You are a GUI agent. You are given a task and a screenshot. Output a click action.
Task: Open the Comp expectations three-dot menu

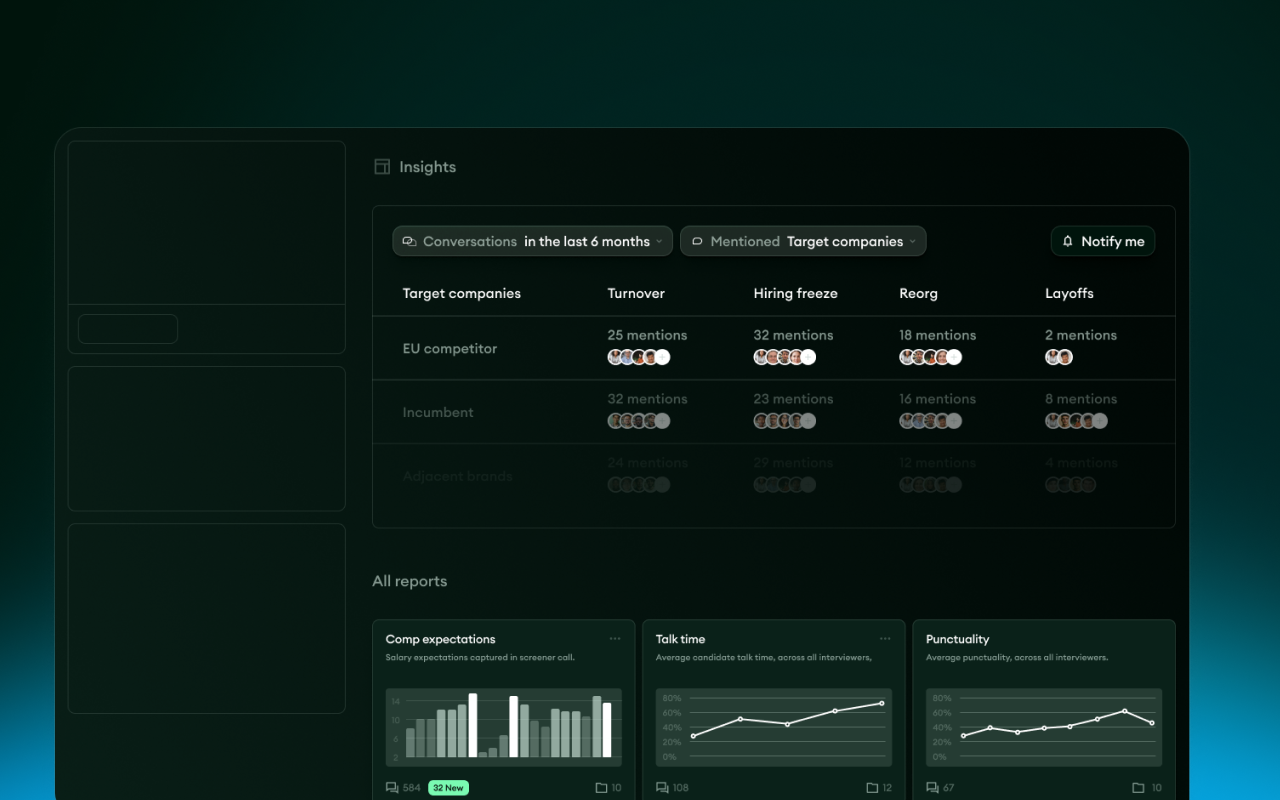pyautogui.click(x=615, y=639)
